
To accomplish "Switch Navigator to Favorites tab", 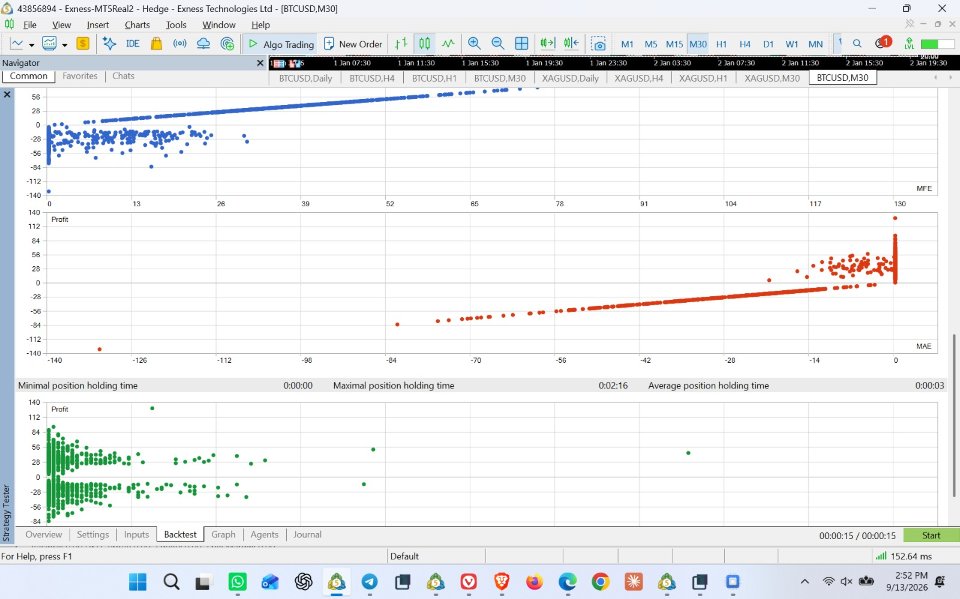I will 80,76.
